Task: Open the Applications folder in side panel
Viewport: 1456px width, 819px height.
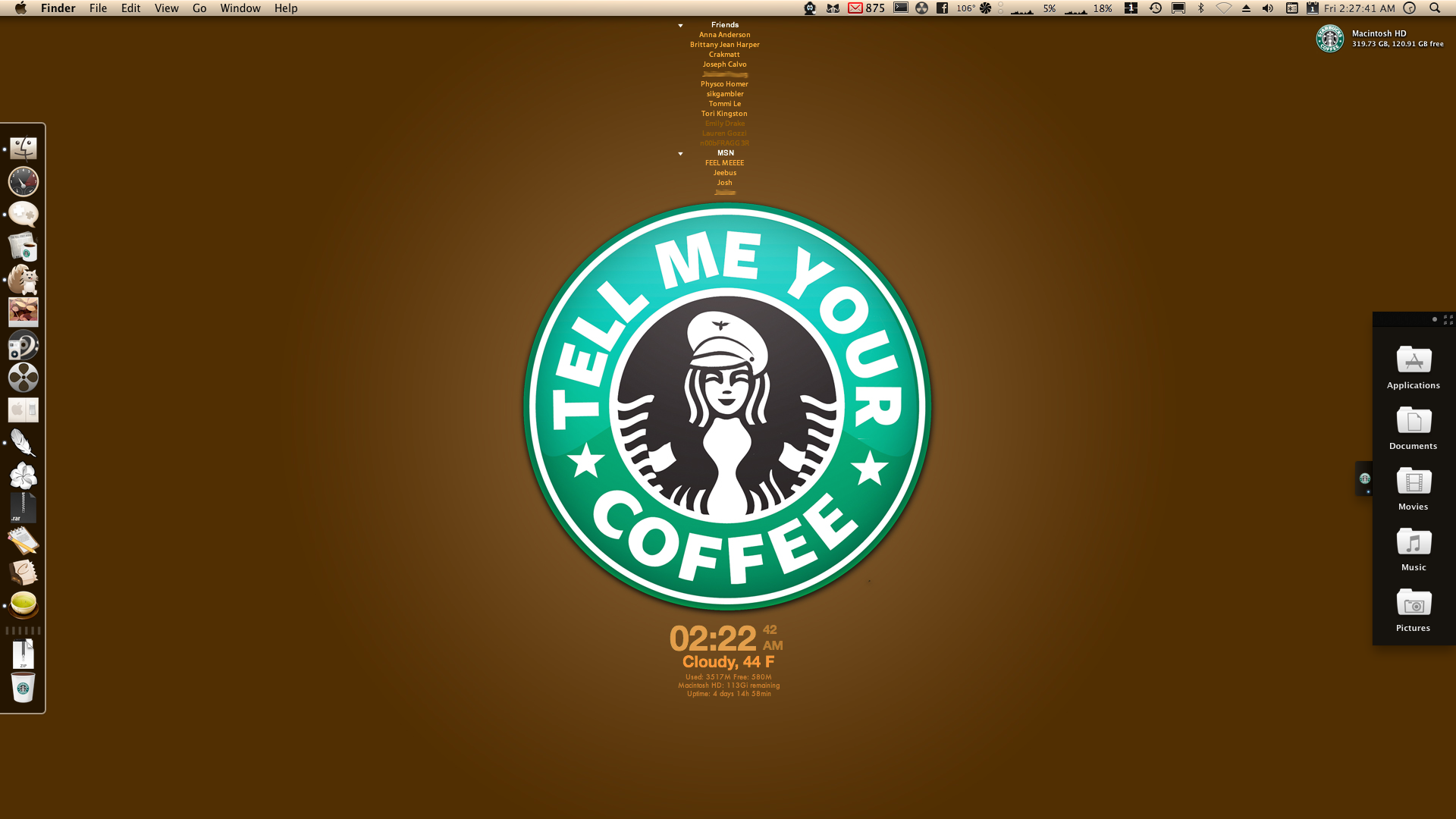Action: pos(1414,368)
